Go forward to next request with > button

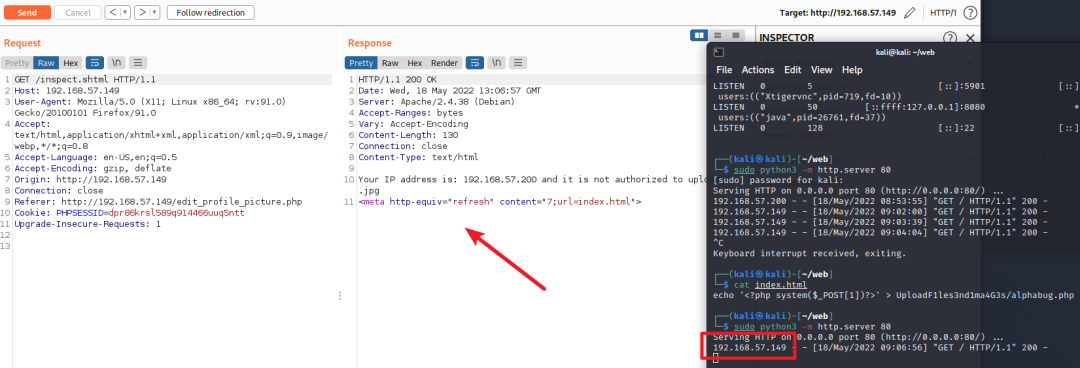[142, 12]
